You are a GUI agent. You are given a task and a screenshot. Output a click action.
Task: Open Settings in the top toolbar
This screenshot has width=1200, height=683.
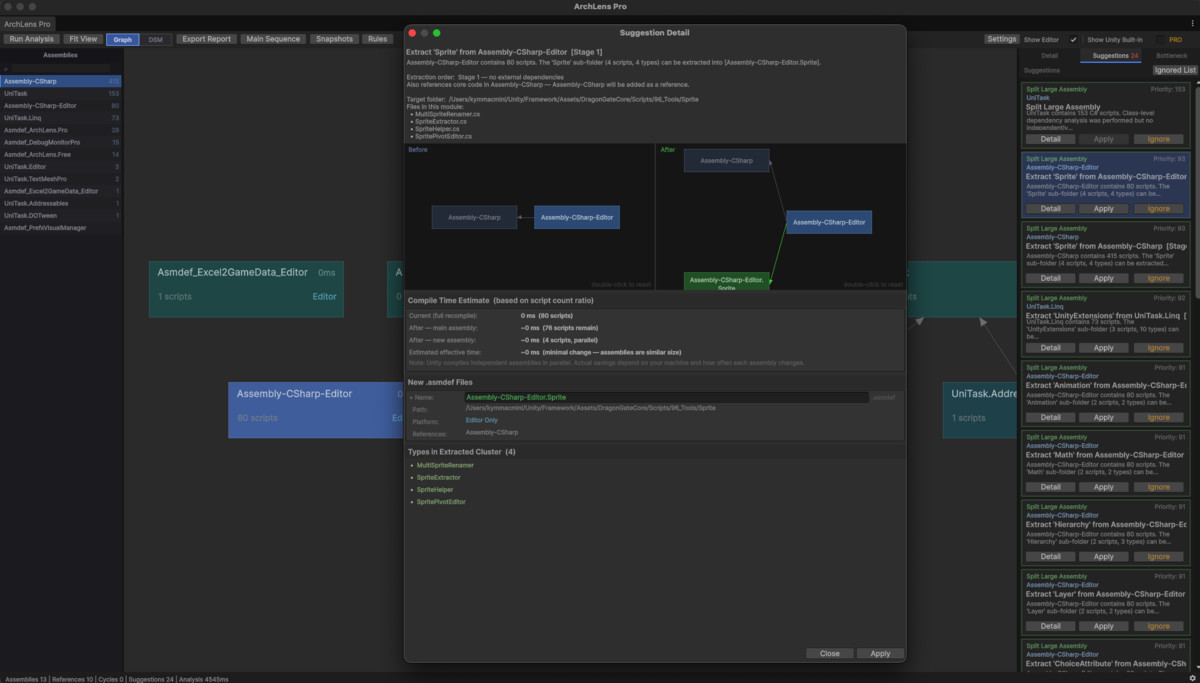tap(1001, 39)
